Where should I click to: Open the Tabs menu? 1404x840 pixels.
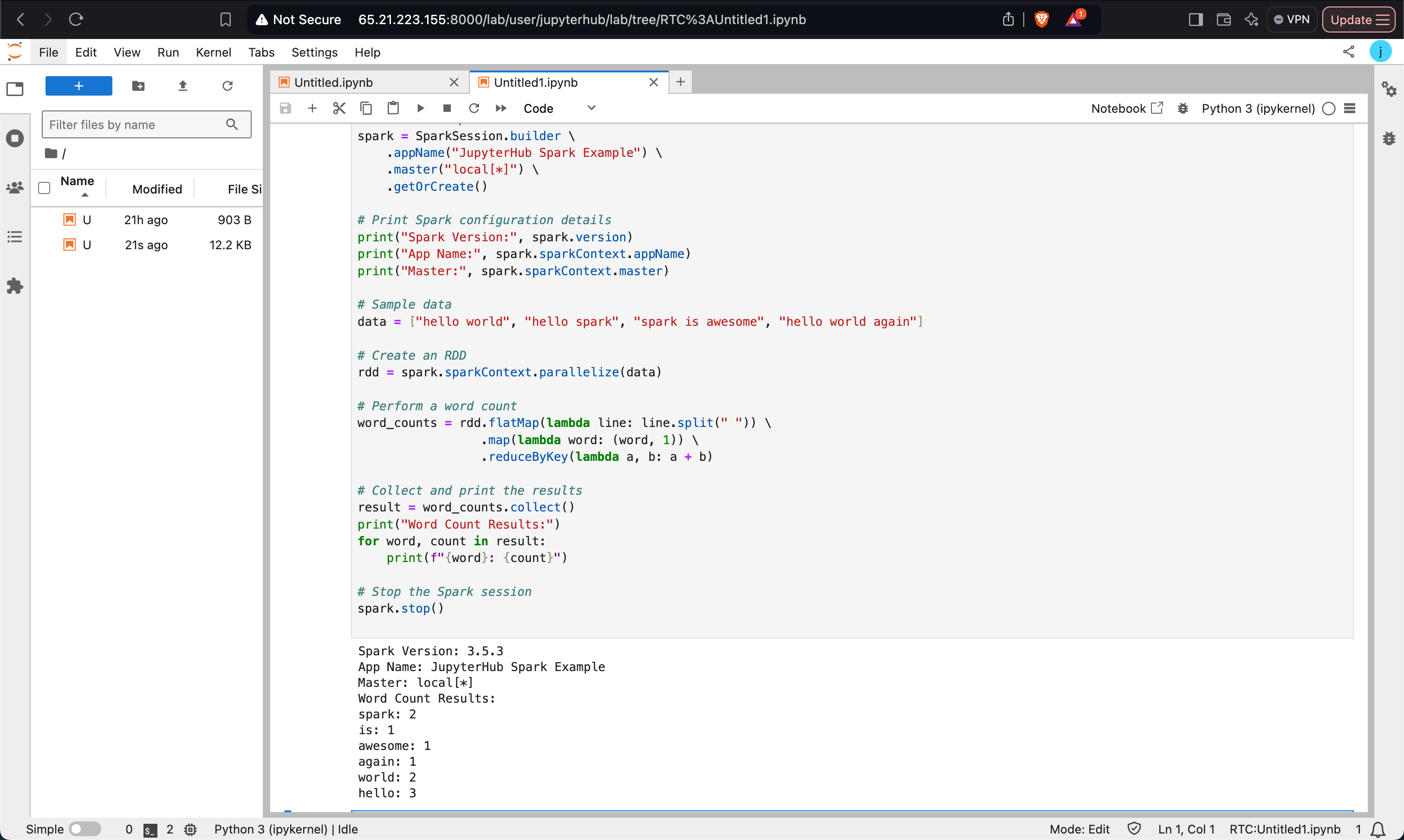click(261, 52)
